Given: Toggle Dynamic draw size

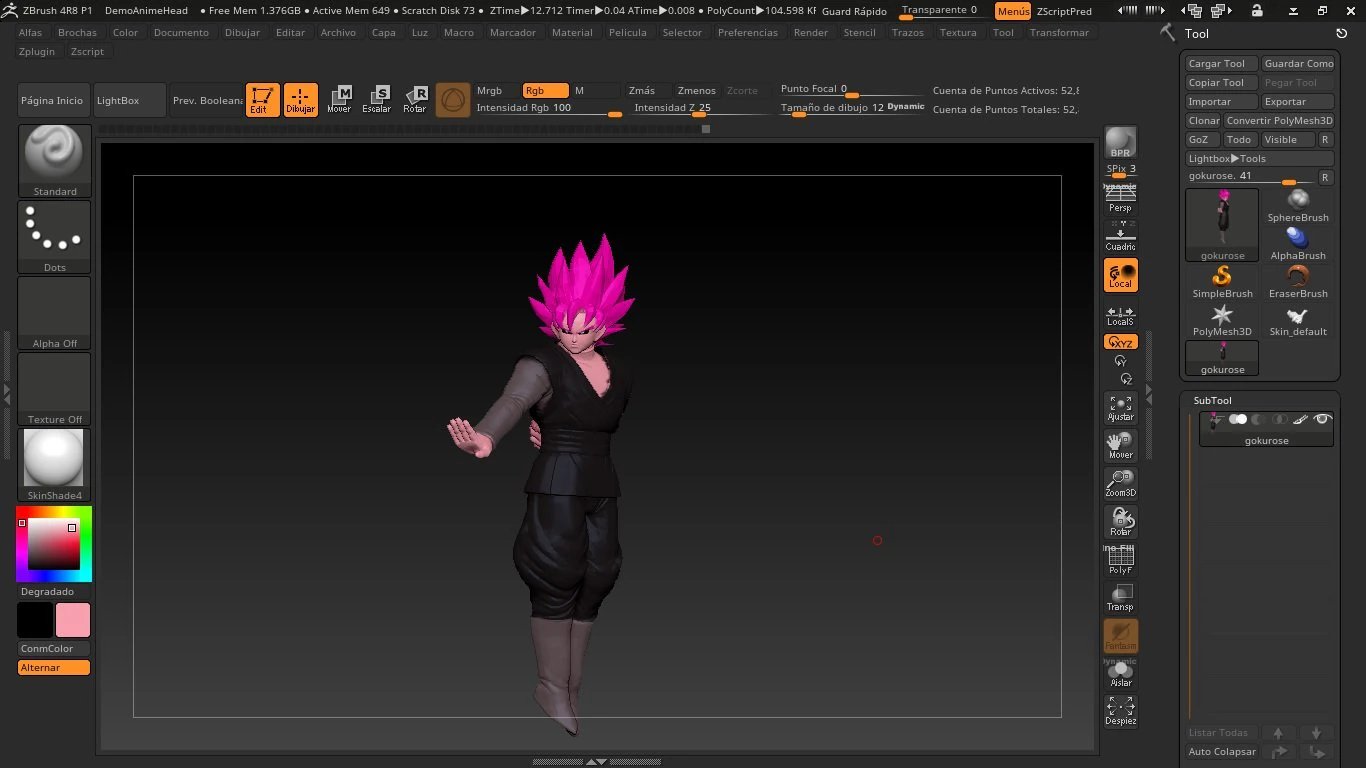Looking at the screenshot, I should point(906,106).
